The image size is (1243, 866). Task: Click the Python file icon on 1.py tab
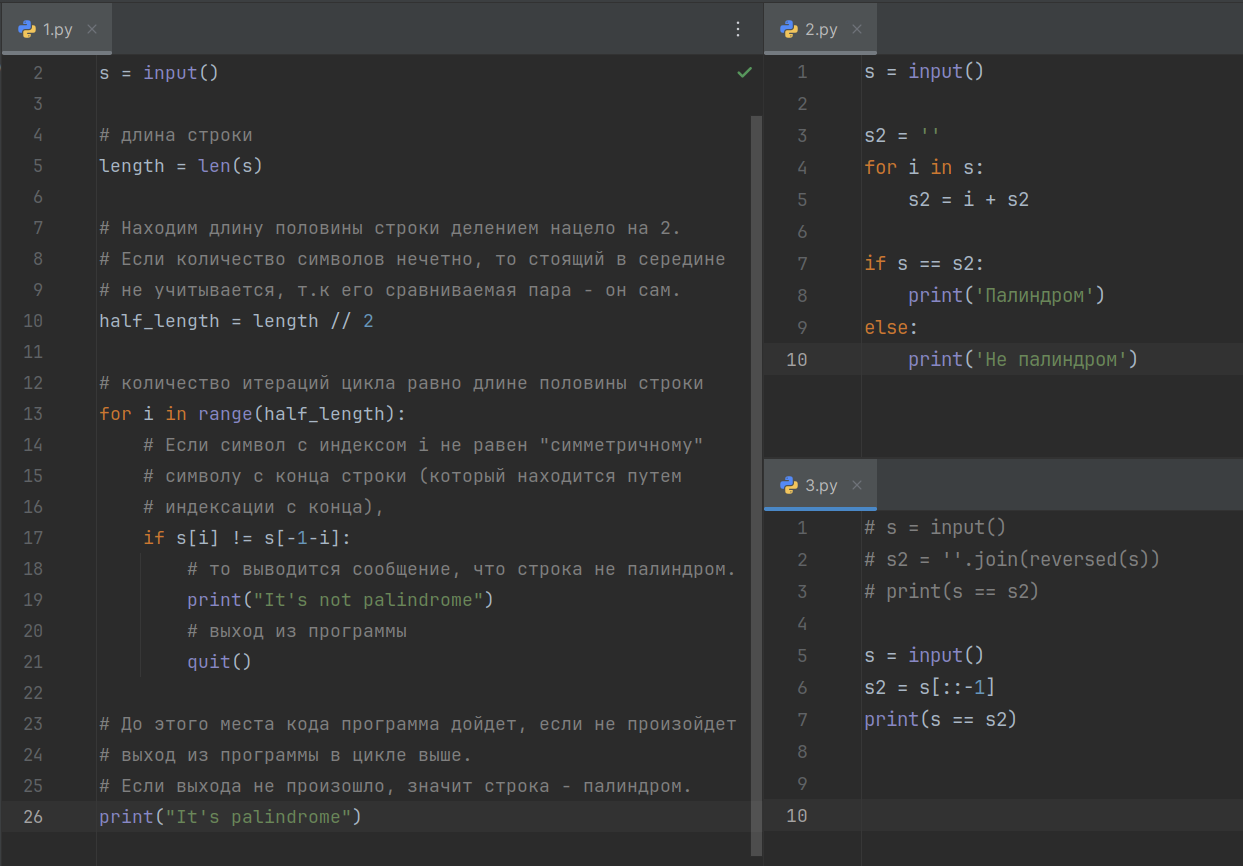(x=27, y=29)
